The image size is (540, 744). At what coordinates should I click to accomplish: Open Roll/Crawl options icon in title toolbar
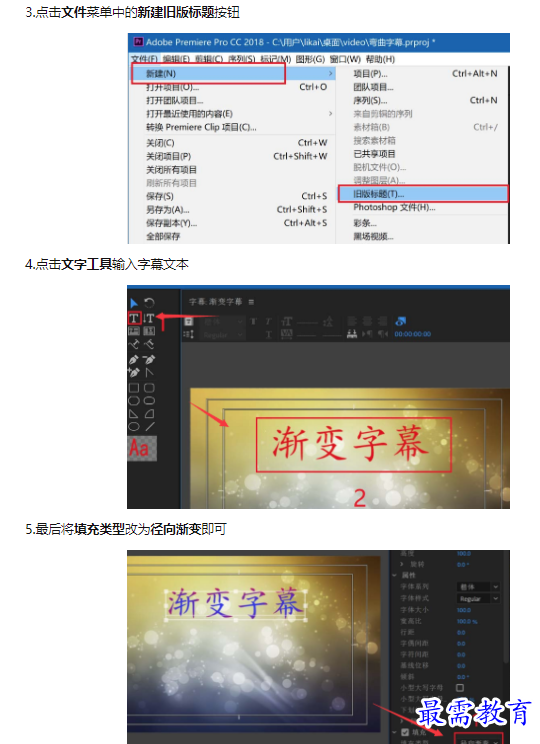(x=188, y=334)
